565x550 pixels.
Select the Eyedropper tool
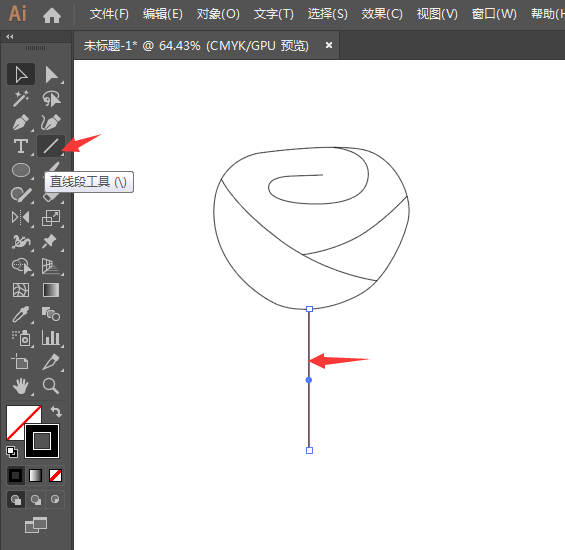21,314
